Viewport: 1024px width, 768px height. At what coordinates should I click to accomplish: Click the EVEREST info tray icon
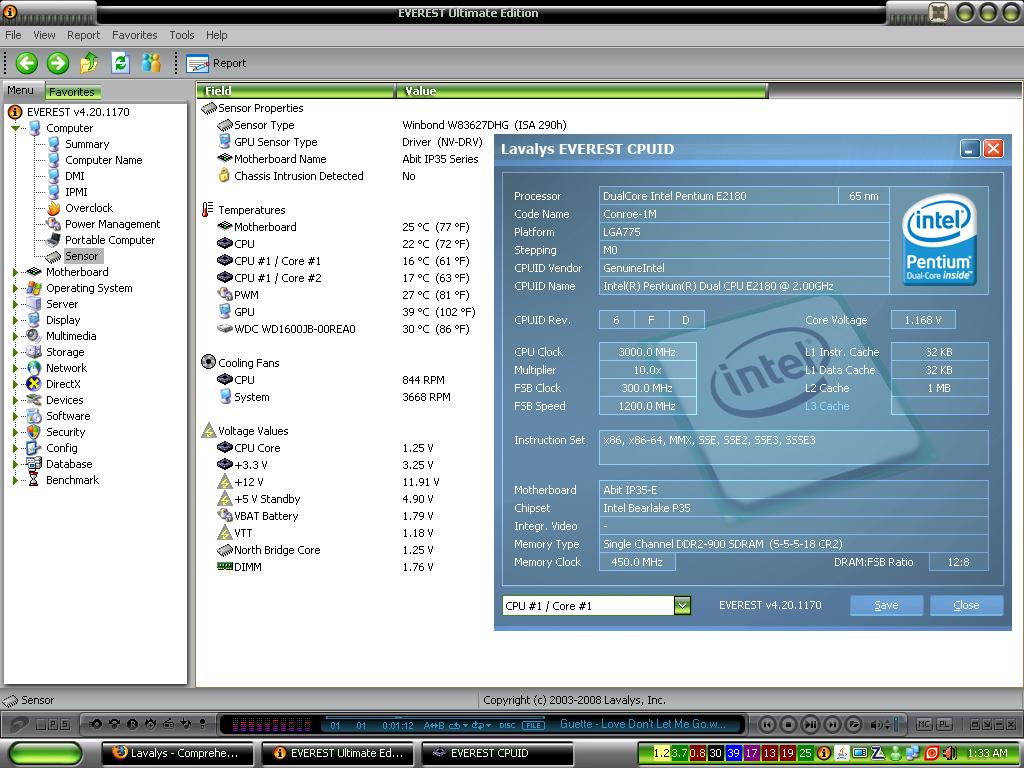[x=824, y=753]
